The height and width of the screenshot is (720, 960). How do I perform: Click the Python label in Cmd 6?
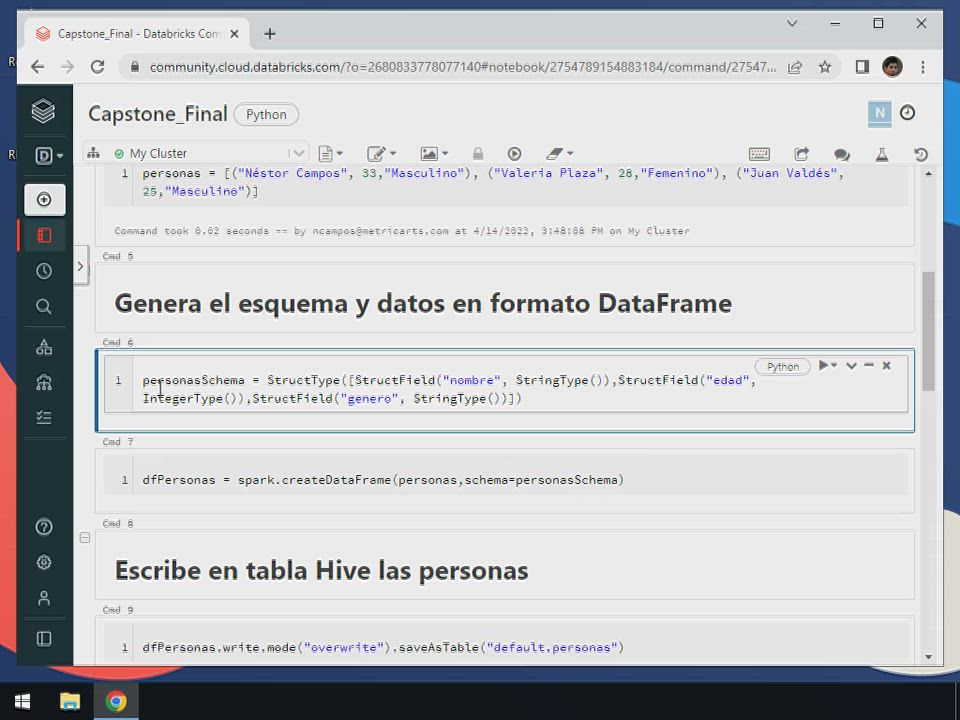(782, 366)
